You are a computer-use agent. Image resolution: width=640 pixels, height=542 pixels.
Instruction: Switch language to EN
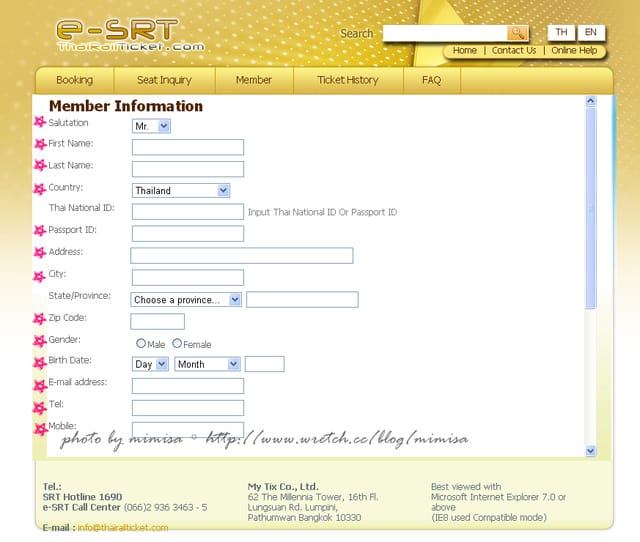coord(591,33)
